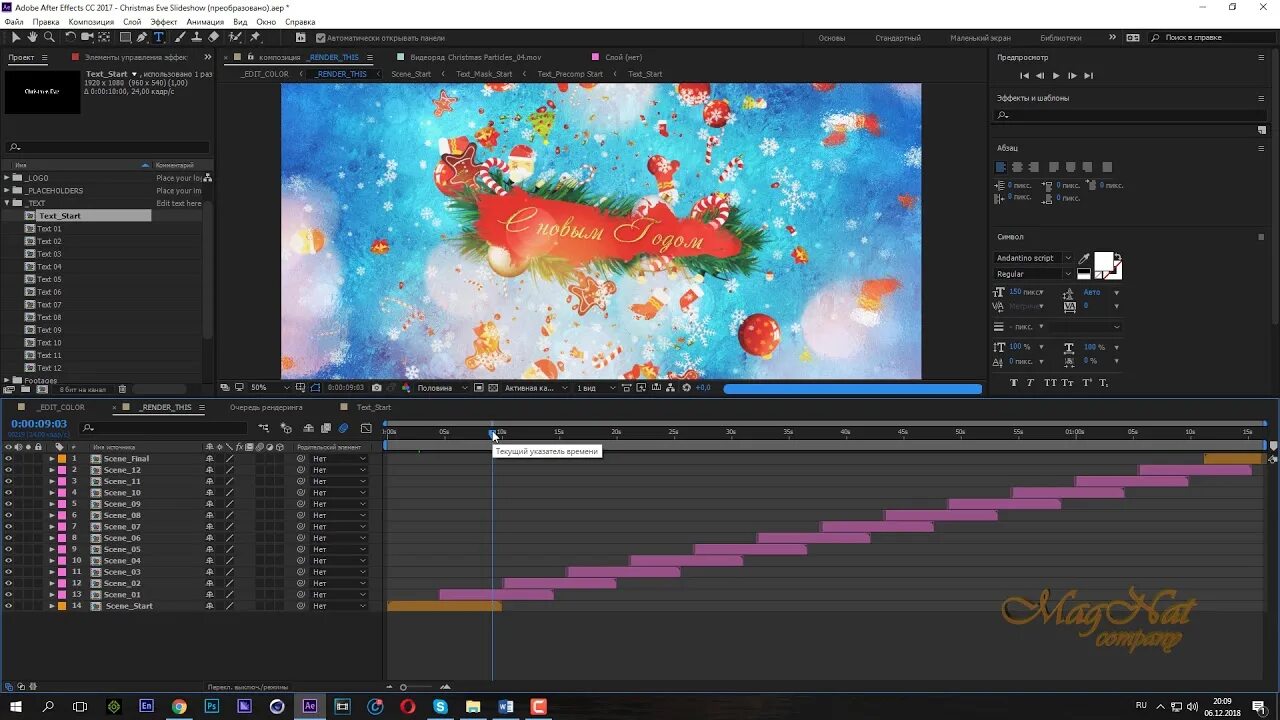
Task: Toggle the Faux Bold T button
Action: pos(1014,383)
